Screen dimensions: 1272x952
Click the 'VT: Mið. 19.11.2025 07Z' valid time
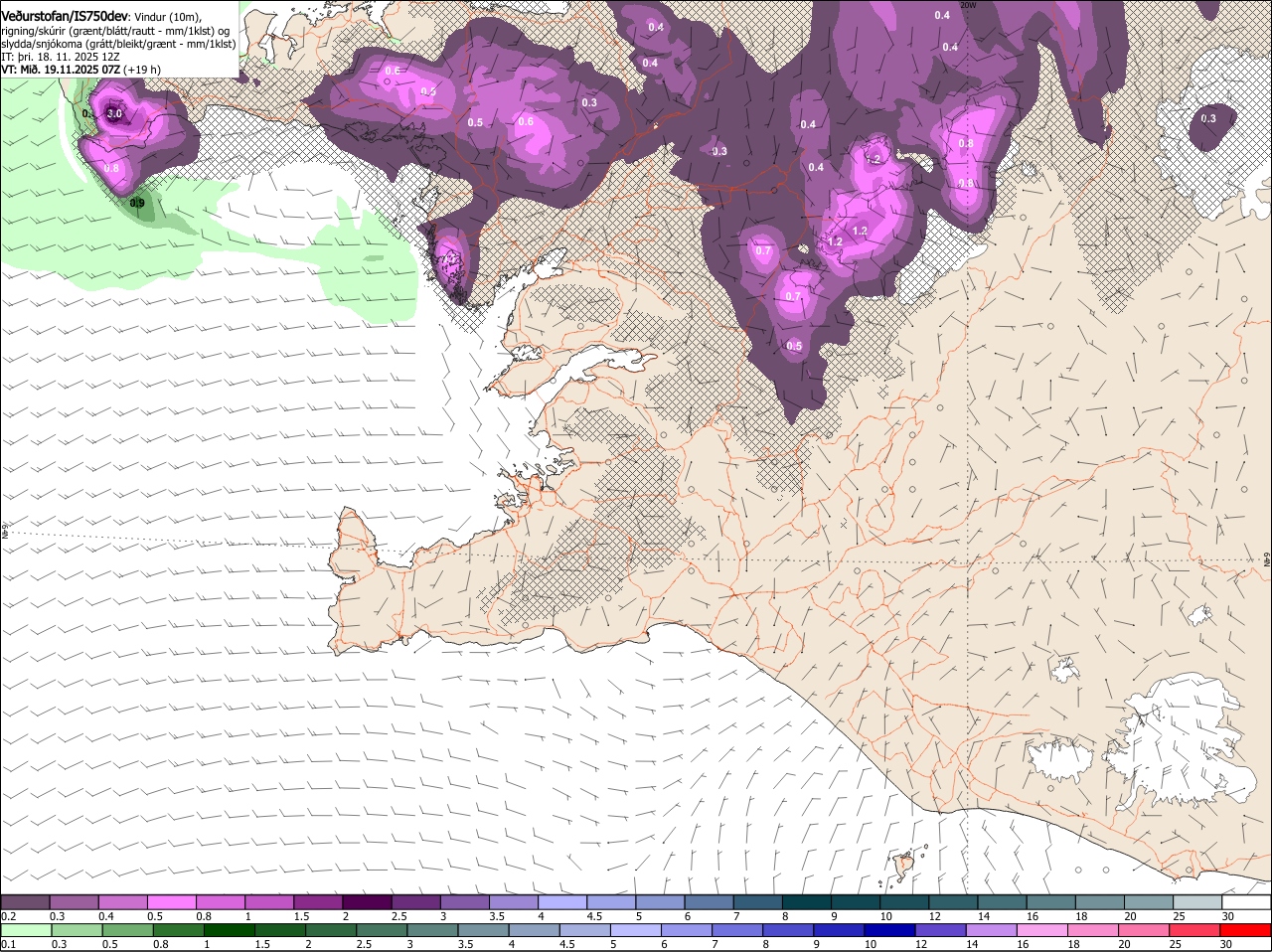pos(61,70)
